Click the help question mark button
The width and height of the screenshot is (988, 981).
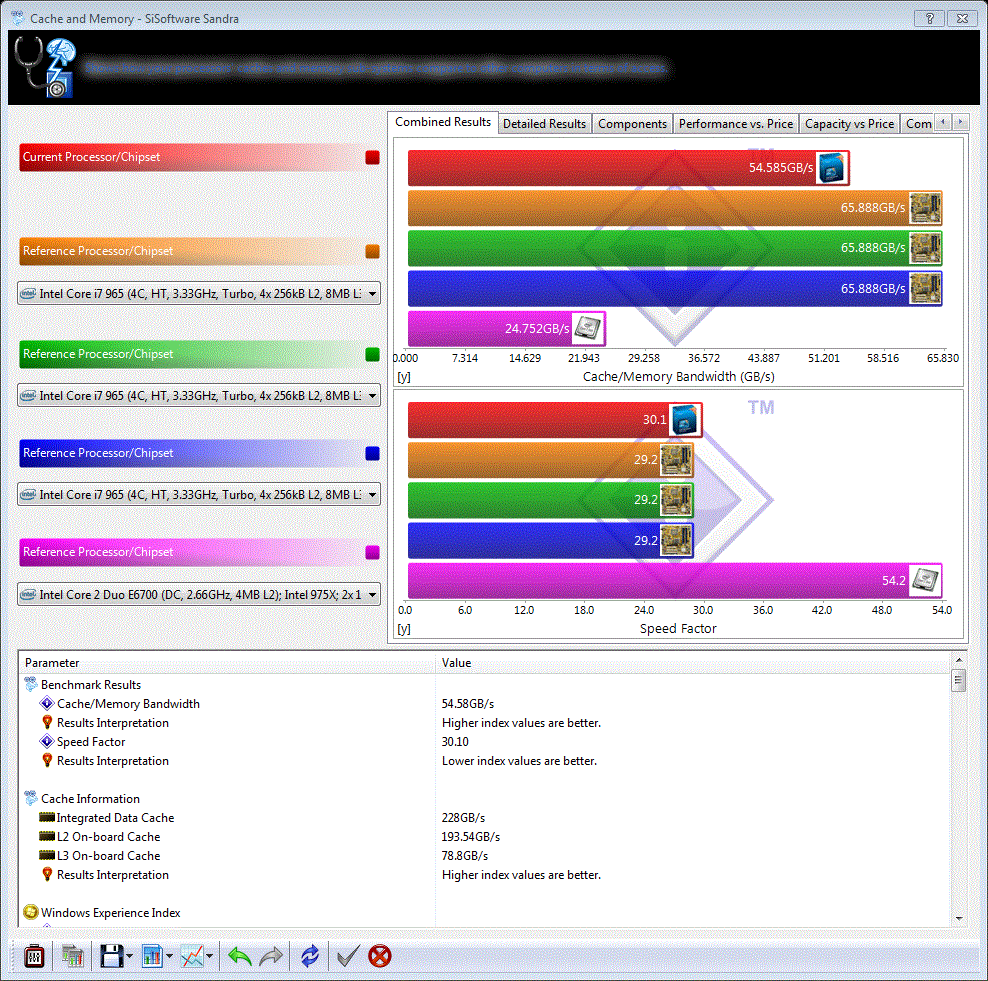929,18
